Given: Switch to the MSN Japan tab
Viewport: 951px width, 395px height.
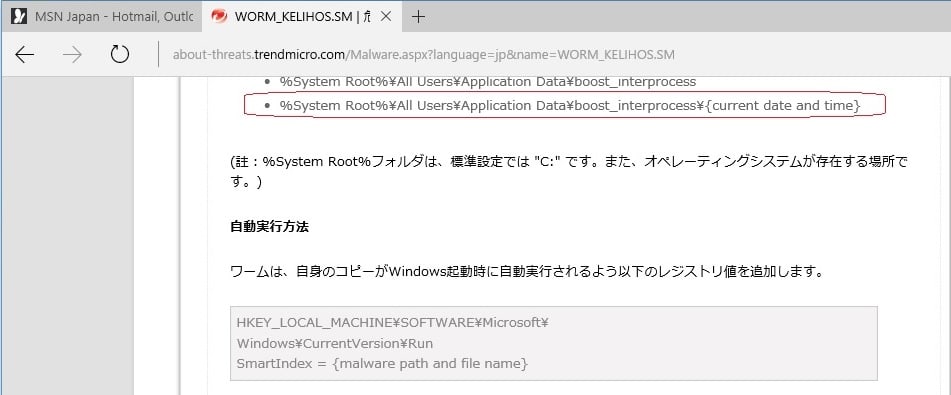Looking at the screenshot, I should [x=101, y=16].
